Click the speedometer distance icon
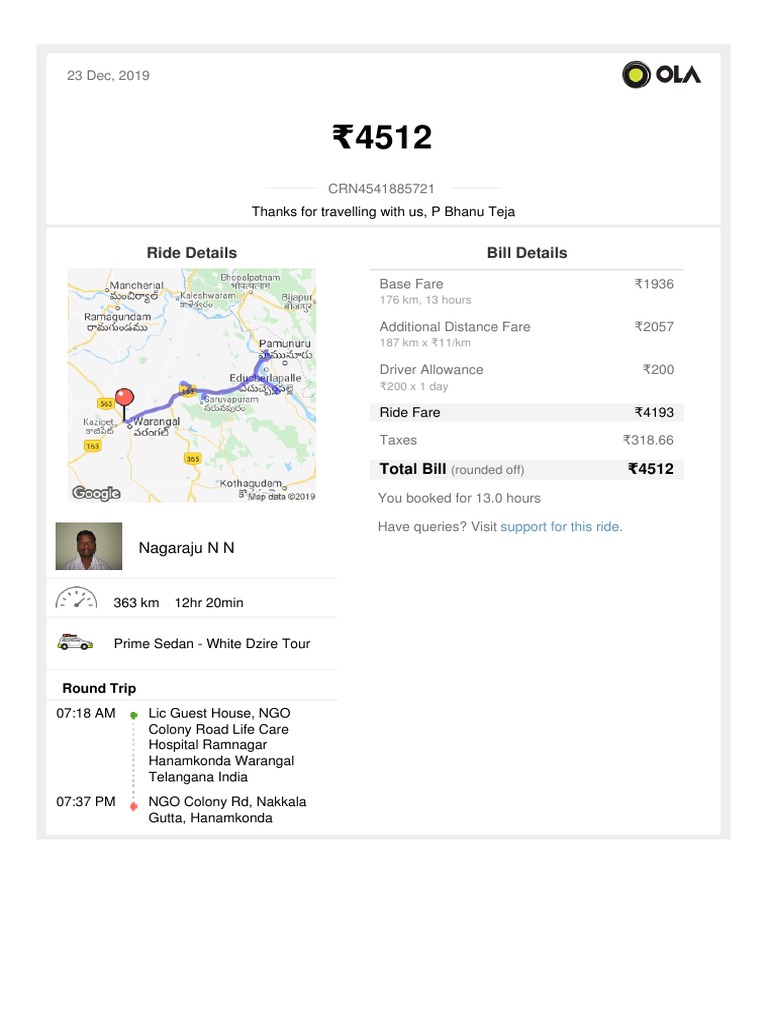768x1024 pixels. (76, 599)
